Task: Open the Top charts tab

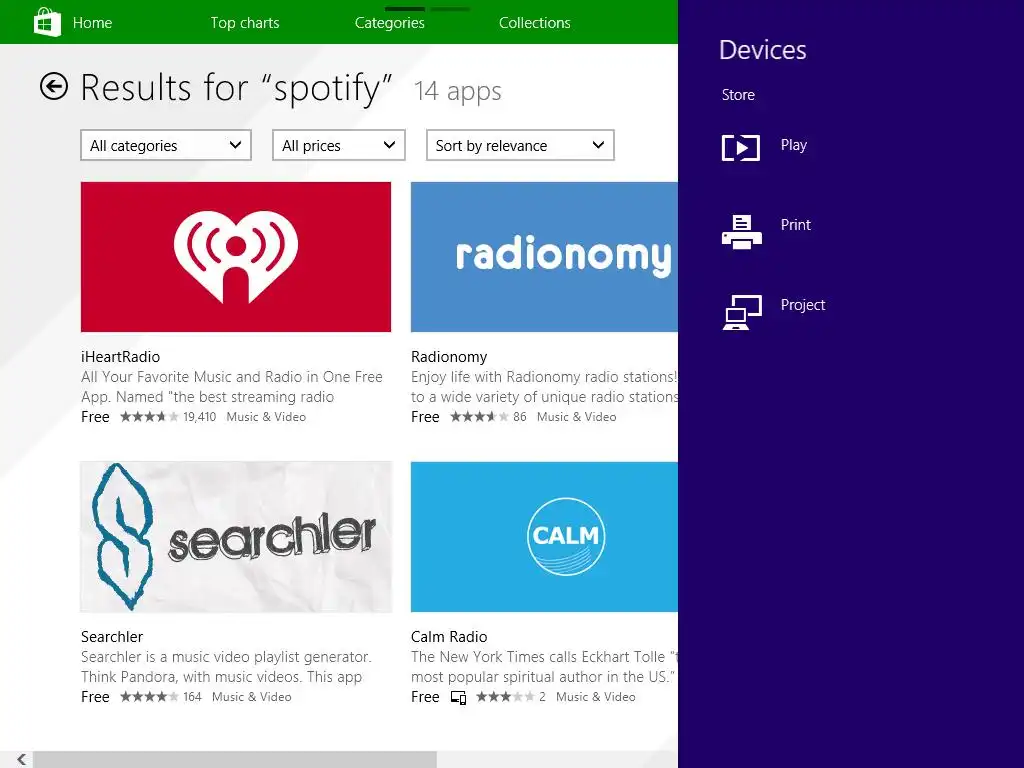Action: pos(245,23)
